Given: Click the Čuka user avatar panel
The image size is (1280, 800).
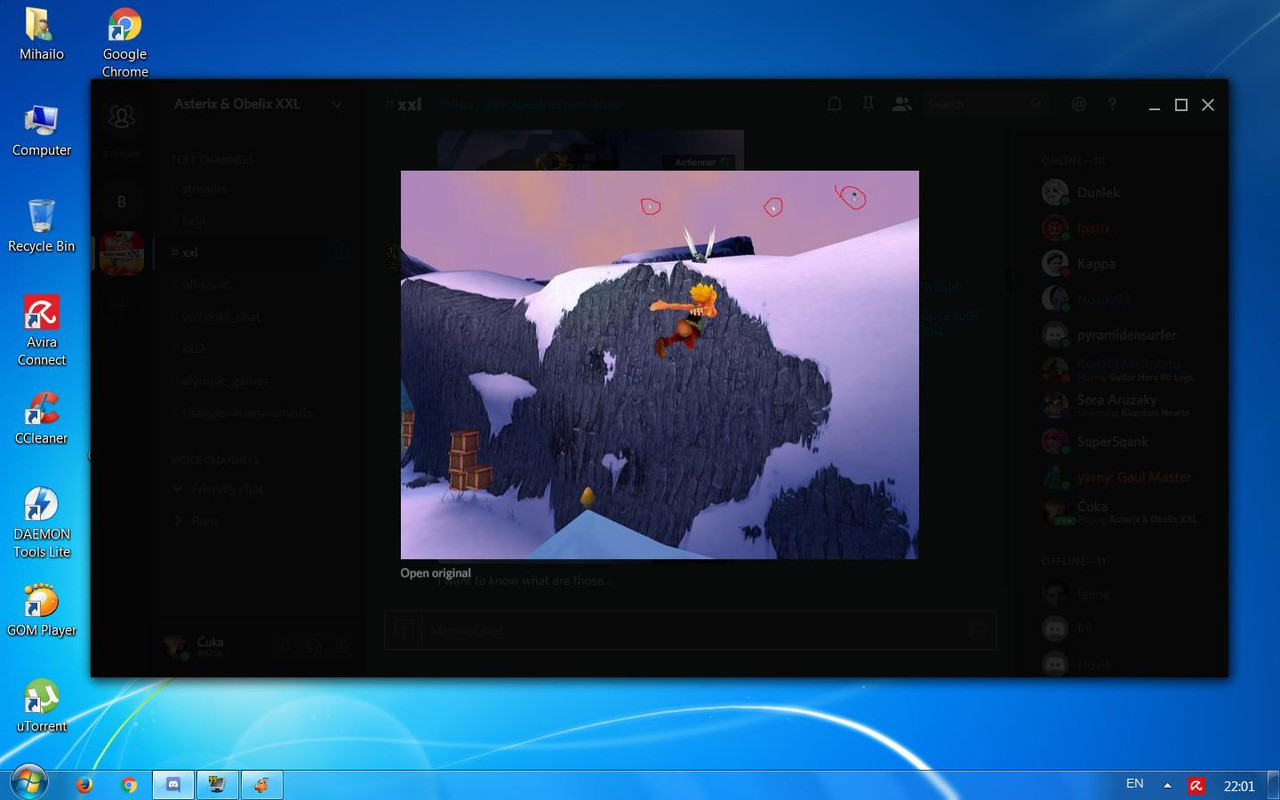Looking at the screenshot, I should click(x=176, y=646).
